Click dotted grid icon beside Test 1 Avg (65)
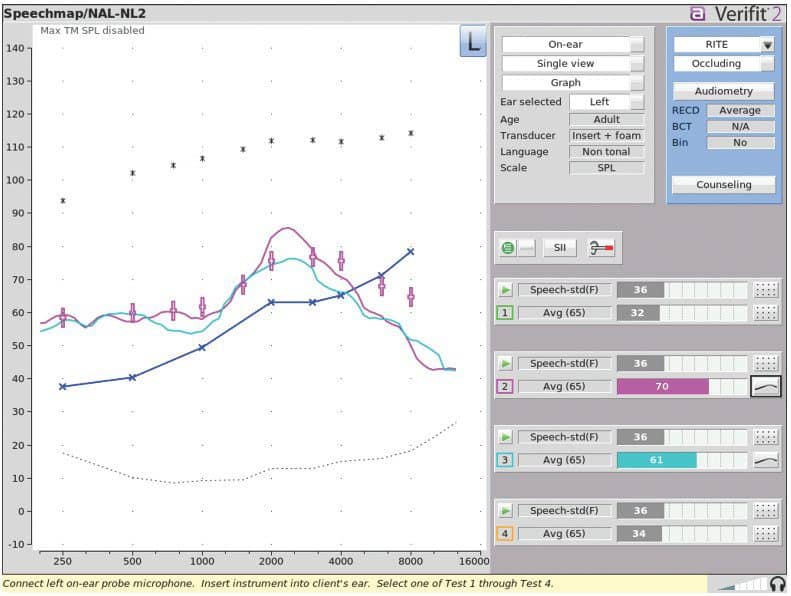791x596 pixels. point(766,313)
